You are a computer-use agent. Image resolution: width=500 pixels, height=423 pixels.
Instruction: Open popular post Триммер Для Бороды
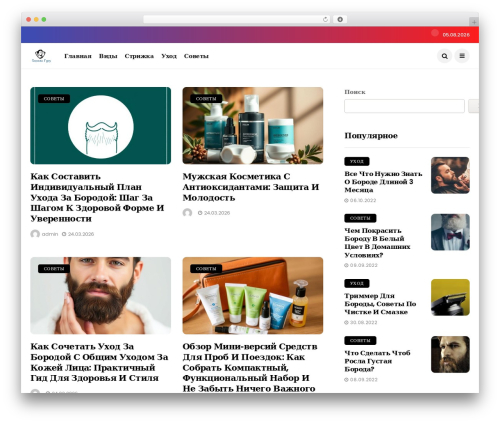(x=380, y=304)
